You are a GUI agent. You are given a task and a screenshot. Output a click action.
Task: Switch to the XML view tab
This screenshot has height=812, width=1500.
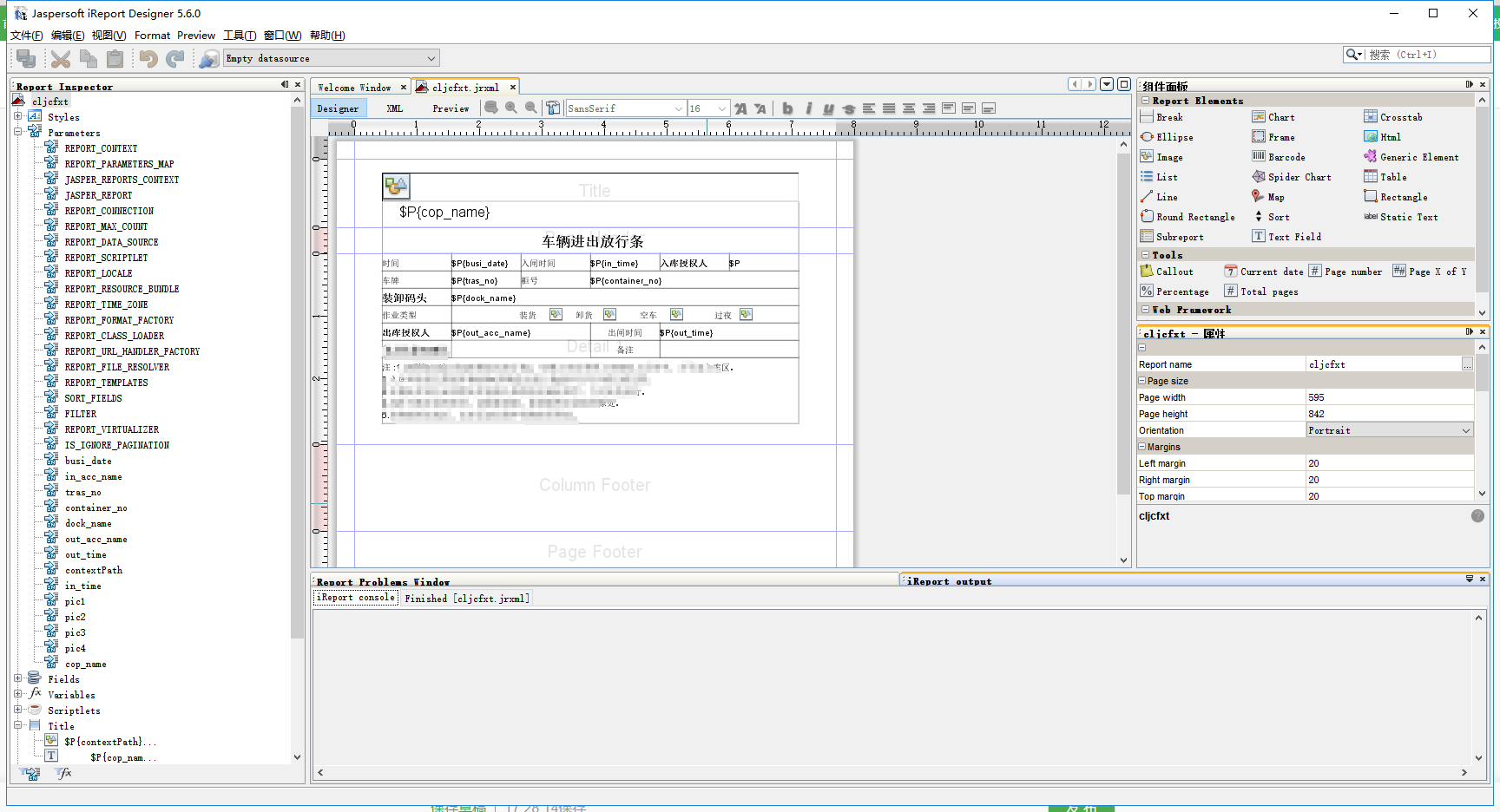tap(395, 108)
